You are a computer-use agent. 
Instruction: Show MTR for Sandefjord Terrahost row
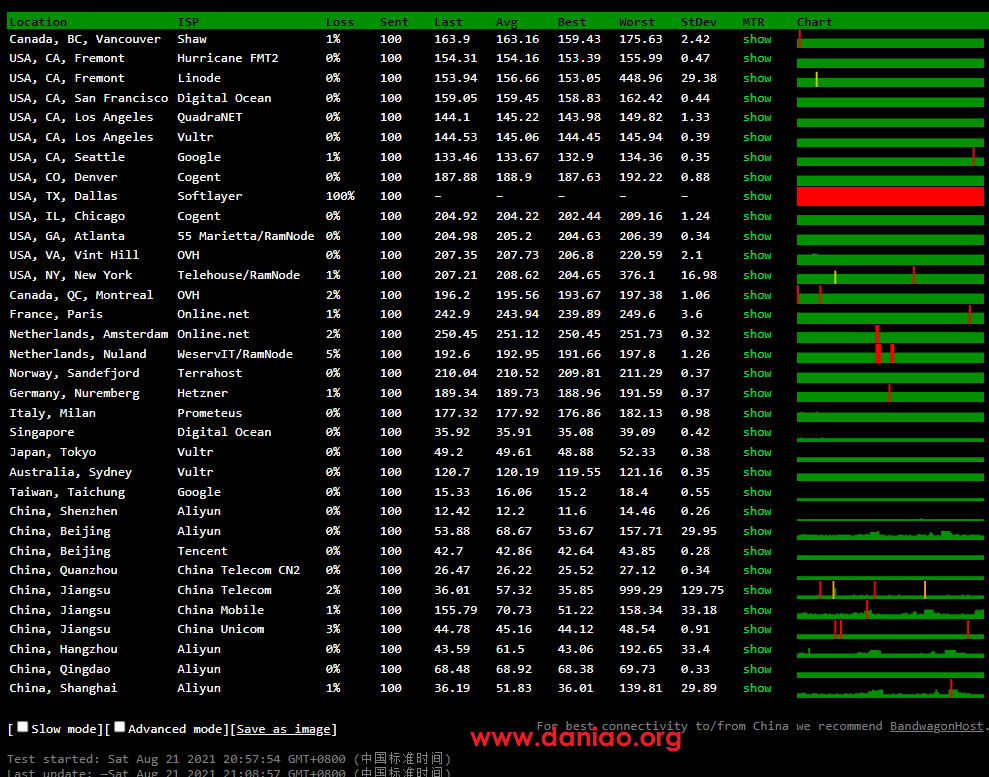[x=757, y=373]
